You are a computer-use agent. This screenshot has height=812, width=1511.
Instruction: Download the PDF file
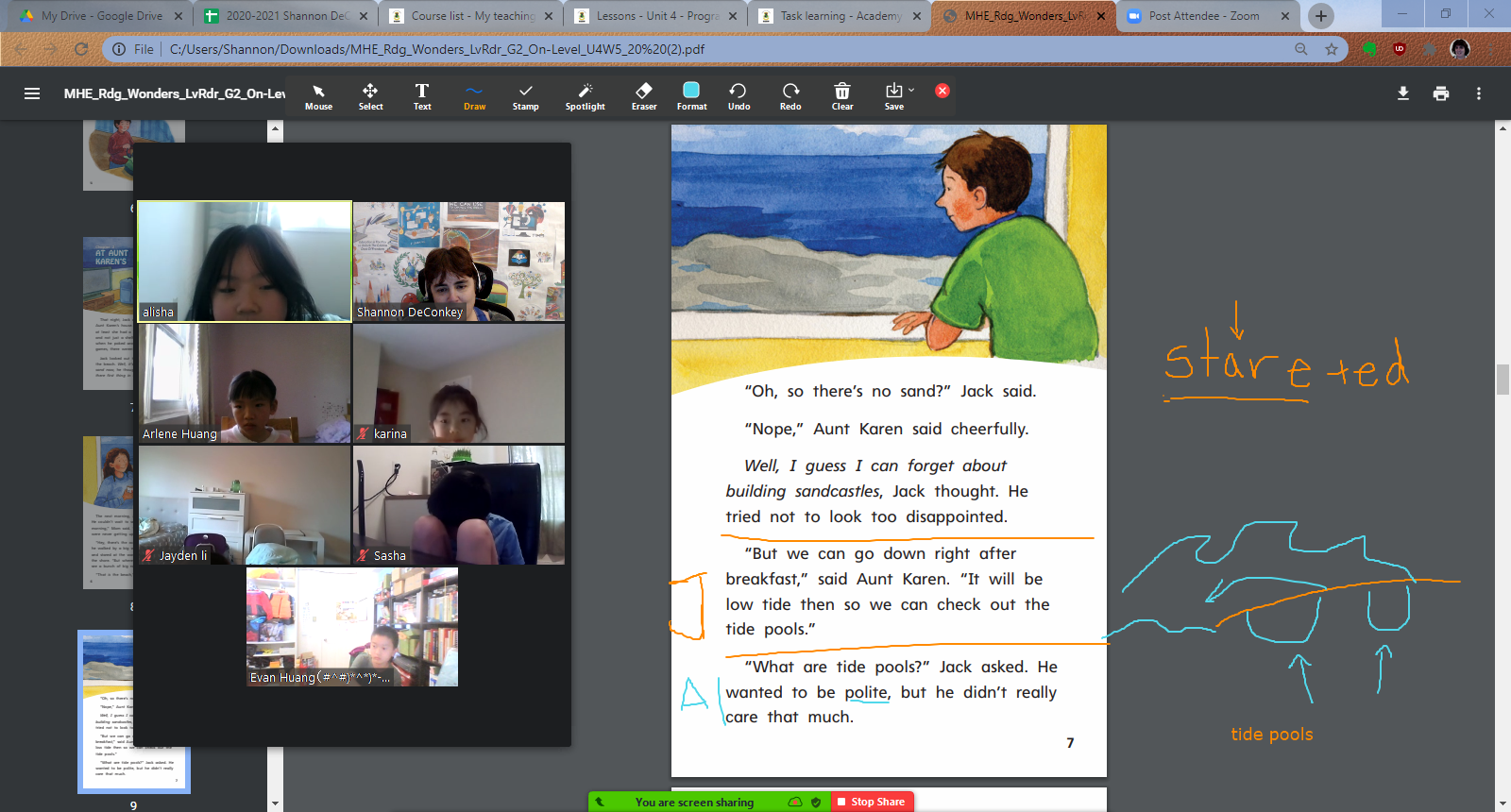(x=1403, y=93)
